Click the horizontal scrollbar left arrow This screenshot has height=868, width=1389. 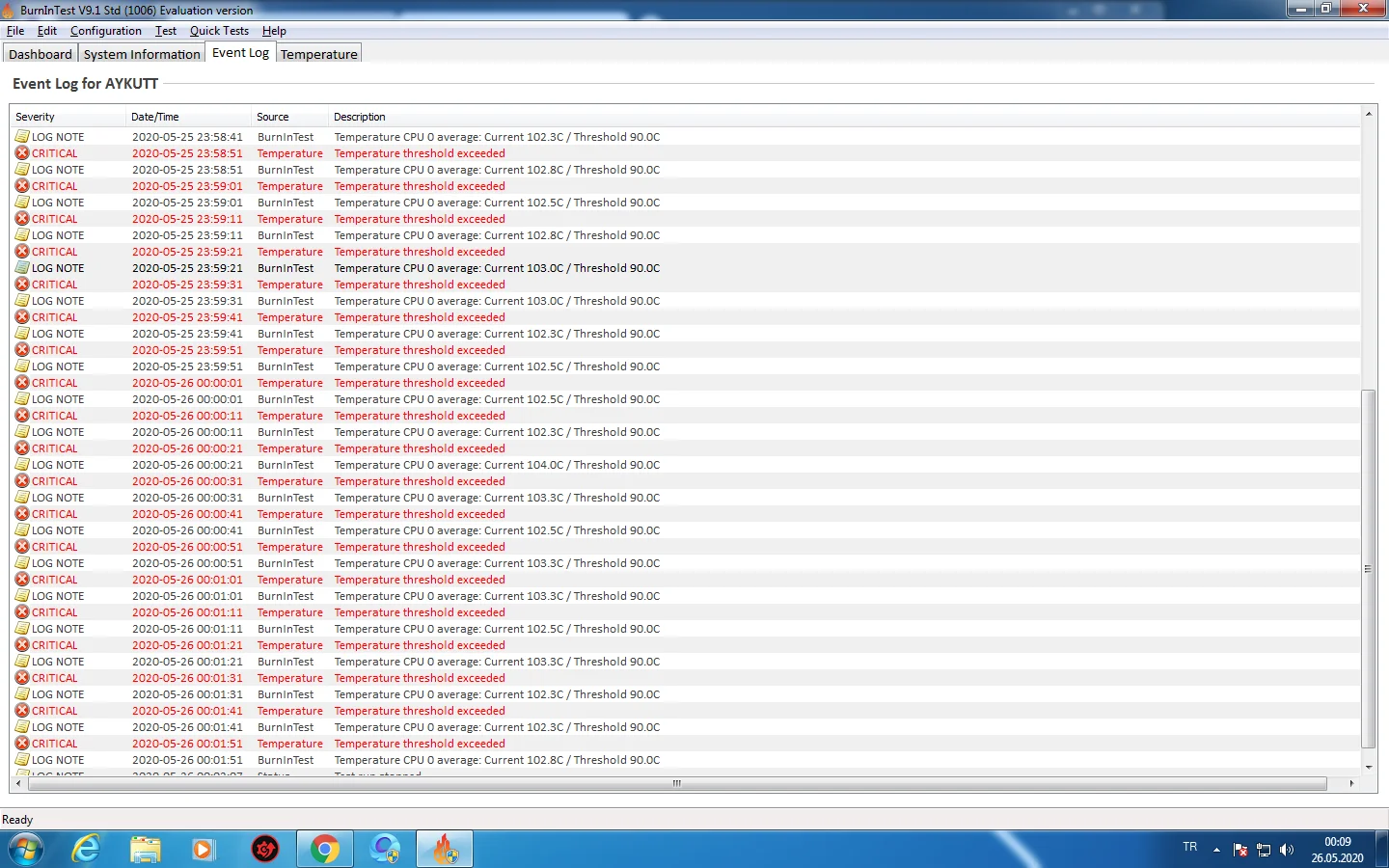tap(18, 783)
